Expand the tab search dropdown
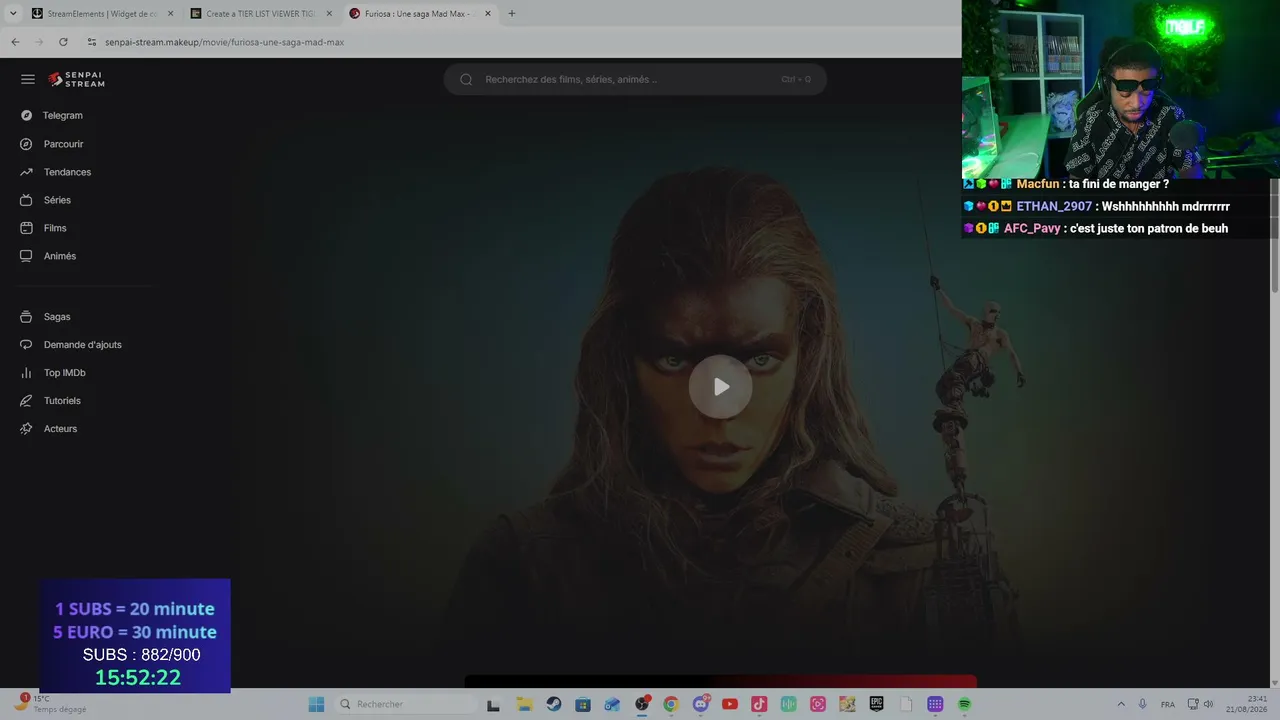 (x=13, y=14)
